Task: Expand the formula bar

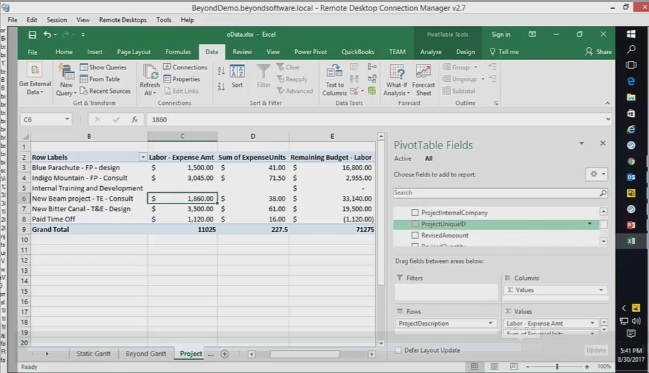Action: coord(608,119)
